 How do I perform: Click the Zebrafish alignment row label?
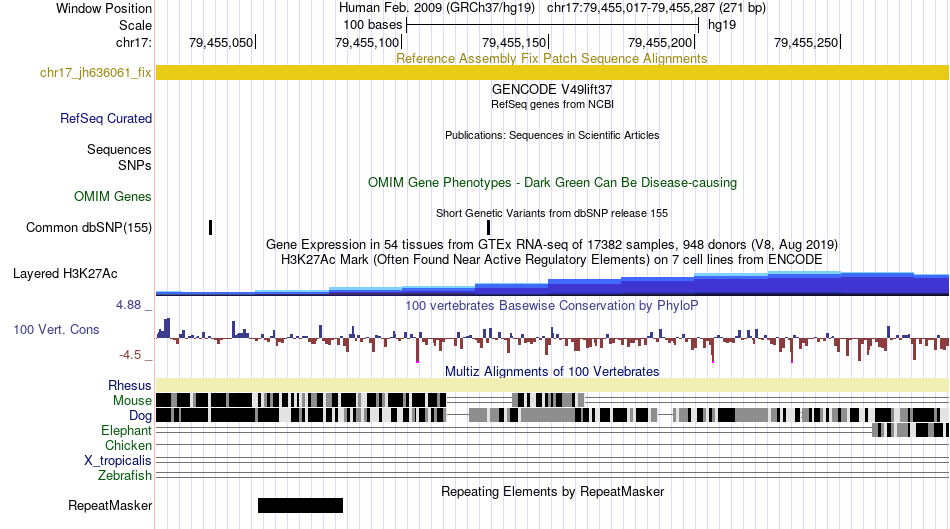coord(125,476)
